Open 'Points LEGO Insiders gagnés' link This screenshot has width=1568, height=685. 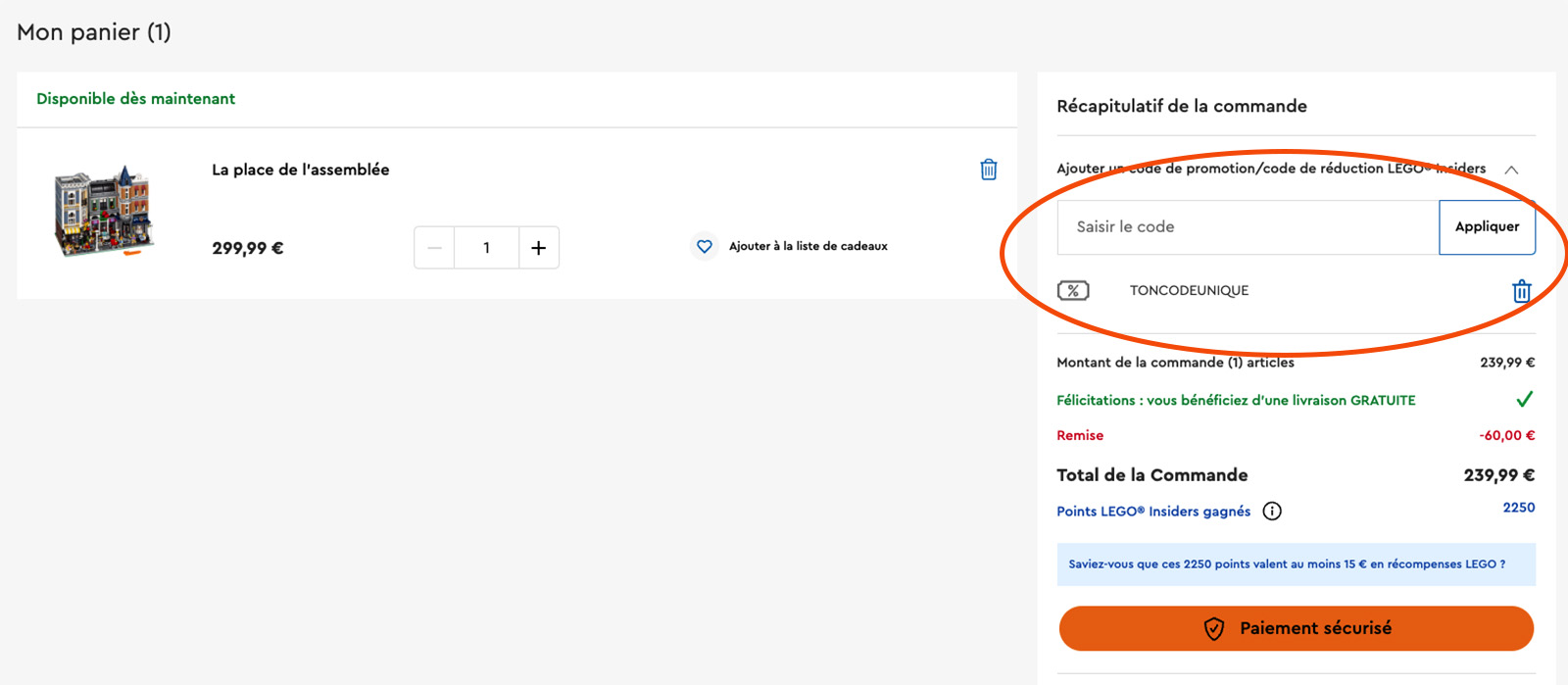click(1152, 512)
